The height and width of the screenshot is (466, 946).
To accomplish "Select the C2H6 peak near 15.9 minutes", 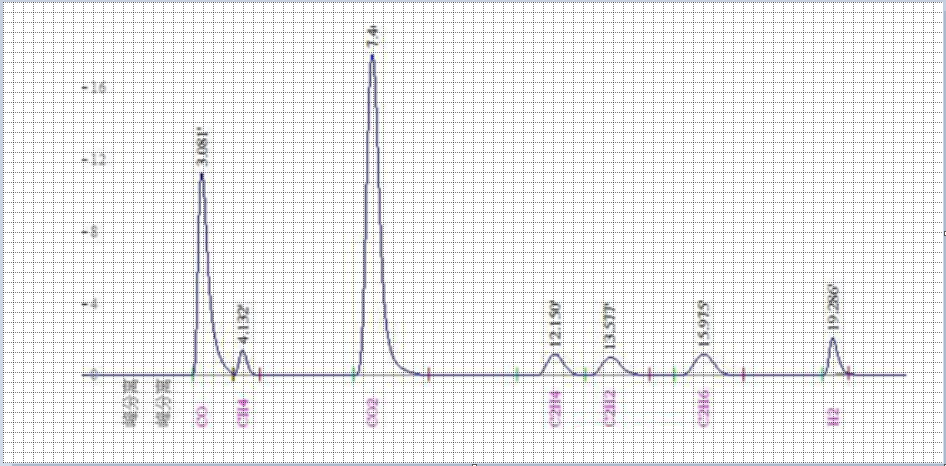I will (x=704, y=355).
